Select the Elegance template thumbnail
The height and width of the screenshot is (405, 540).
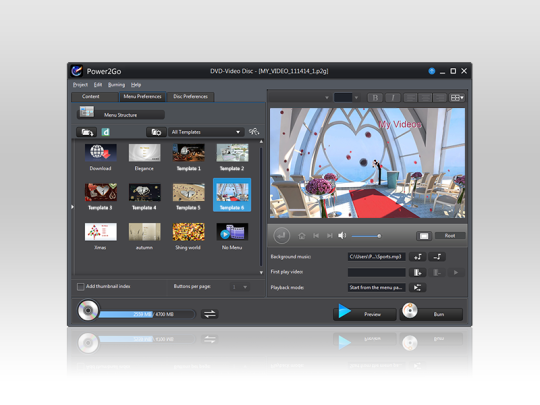click(x=144, y=153)
